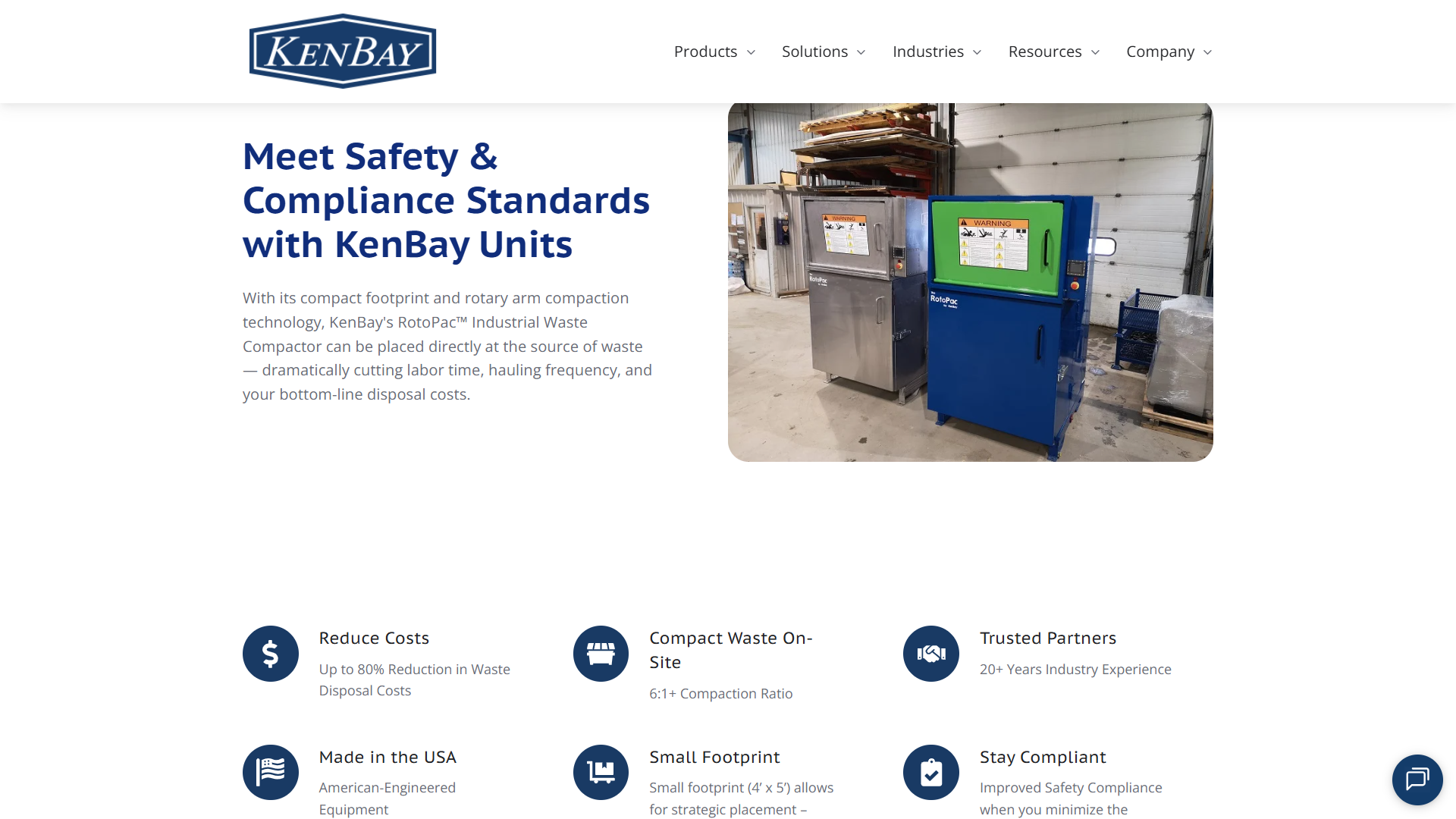Click the Reduce Costs heading
This screenshot has width=1456, height=819.
coord(374,639)
